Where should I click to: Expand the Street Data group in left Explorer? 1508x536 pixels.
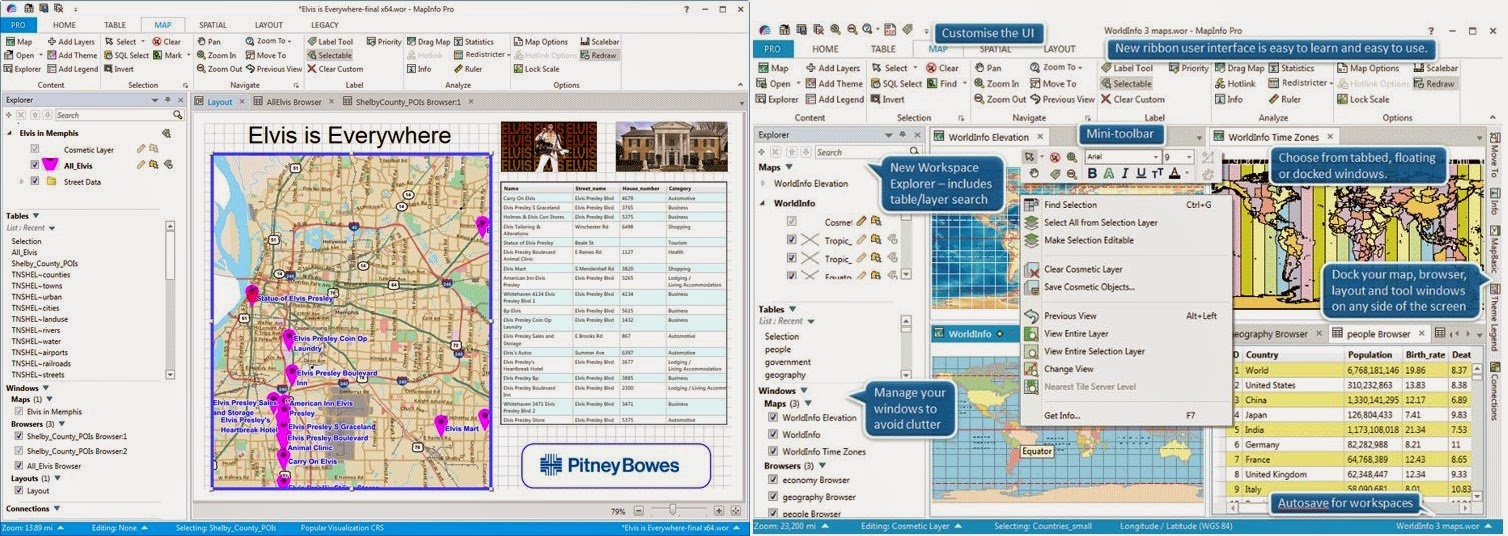(x=21, y=181)
